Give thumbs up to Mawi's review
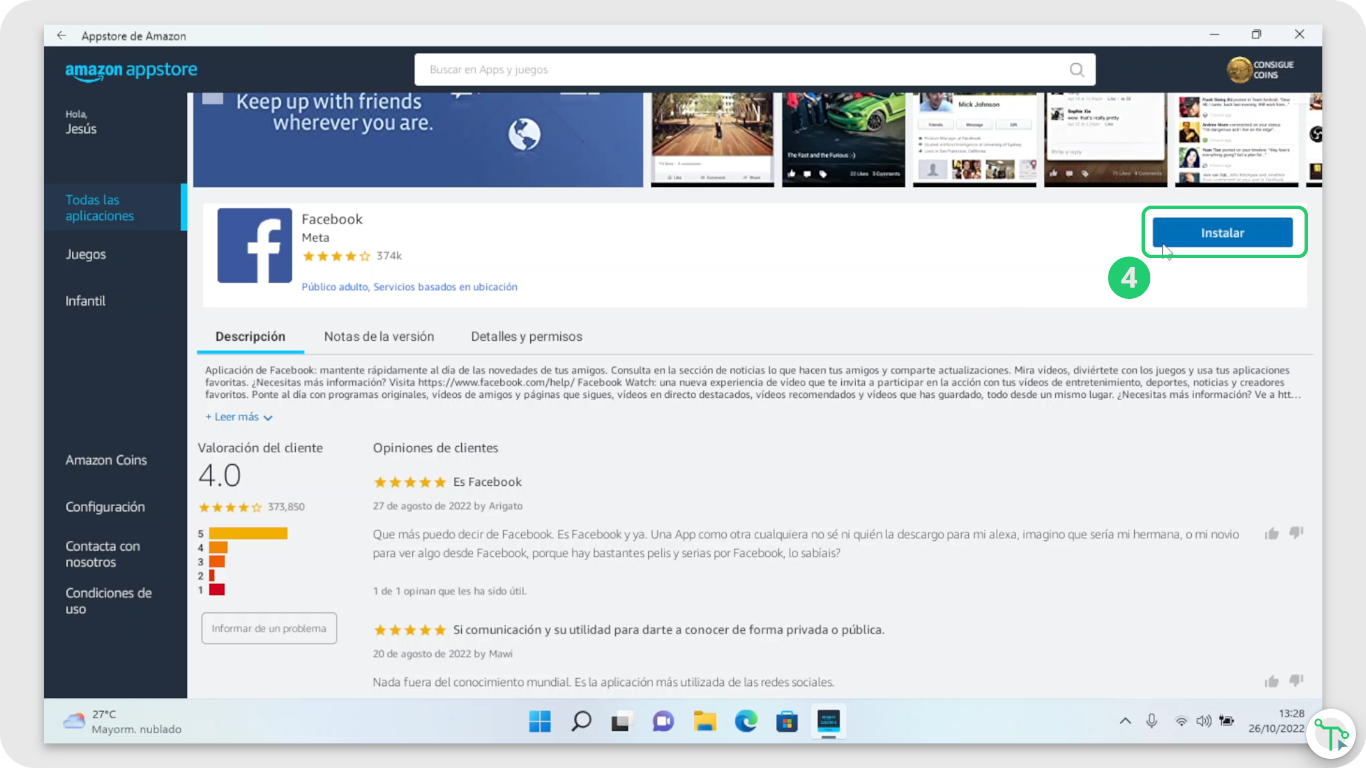This screenshot has width=1366, height=768. (1272, 681)
